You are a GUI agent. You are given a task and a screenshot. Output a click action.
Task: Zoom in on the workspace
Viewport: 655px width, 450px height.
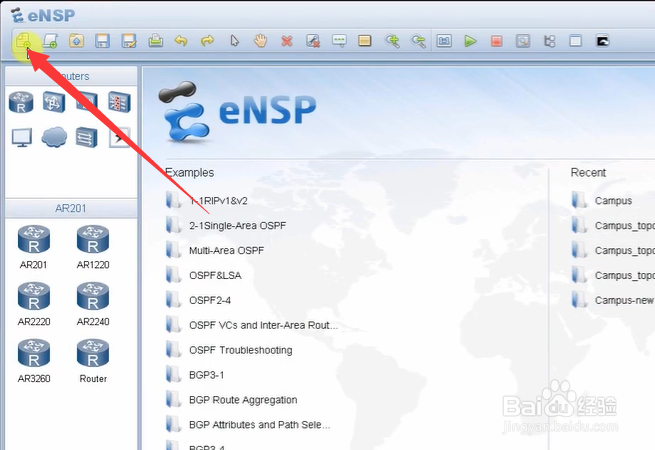tap(392, 41)
